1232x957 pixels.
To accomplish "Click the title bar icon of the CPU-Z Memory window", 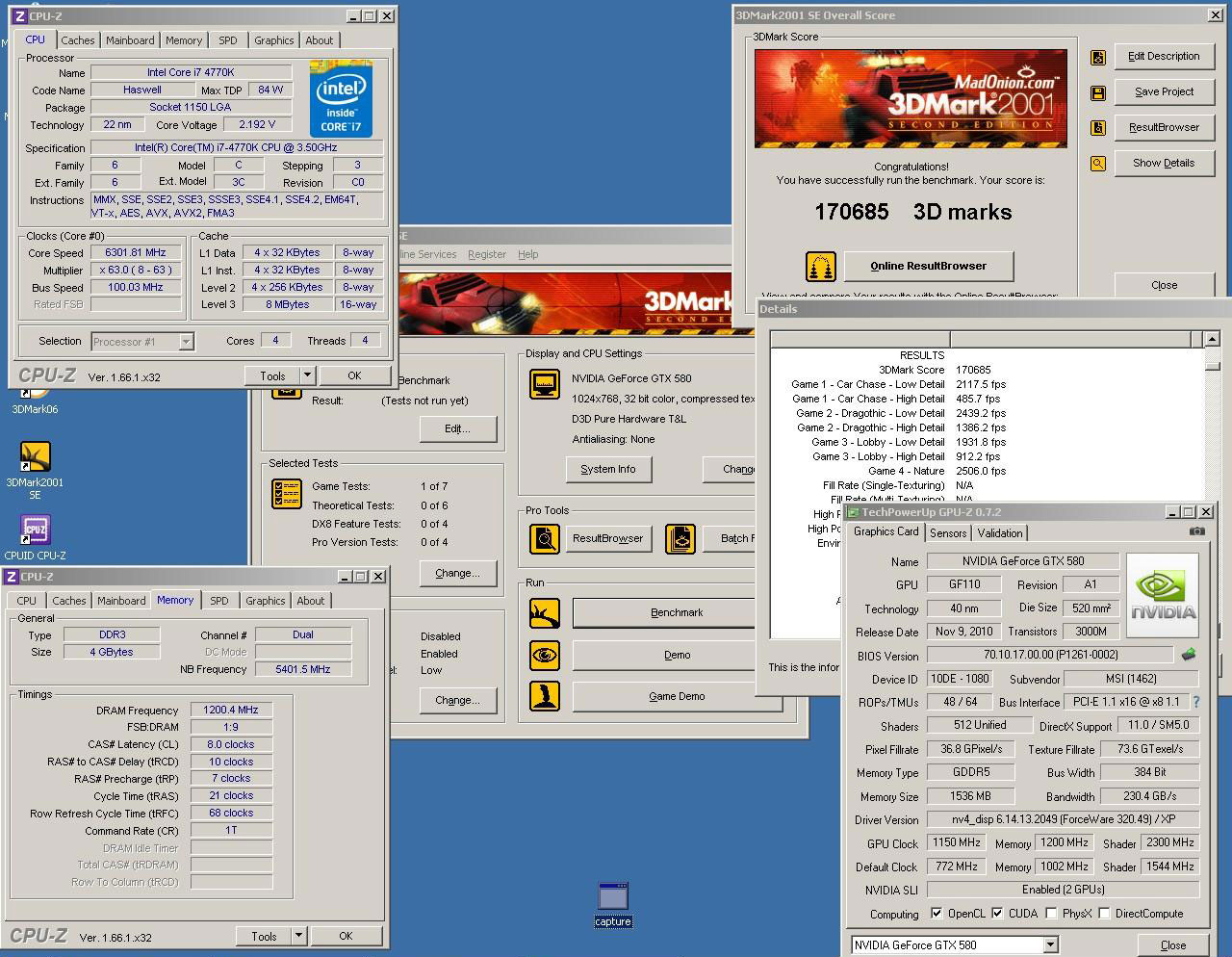I will coord(12,577).
